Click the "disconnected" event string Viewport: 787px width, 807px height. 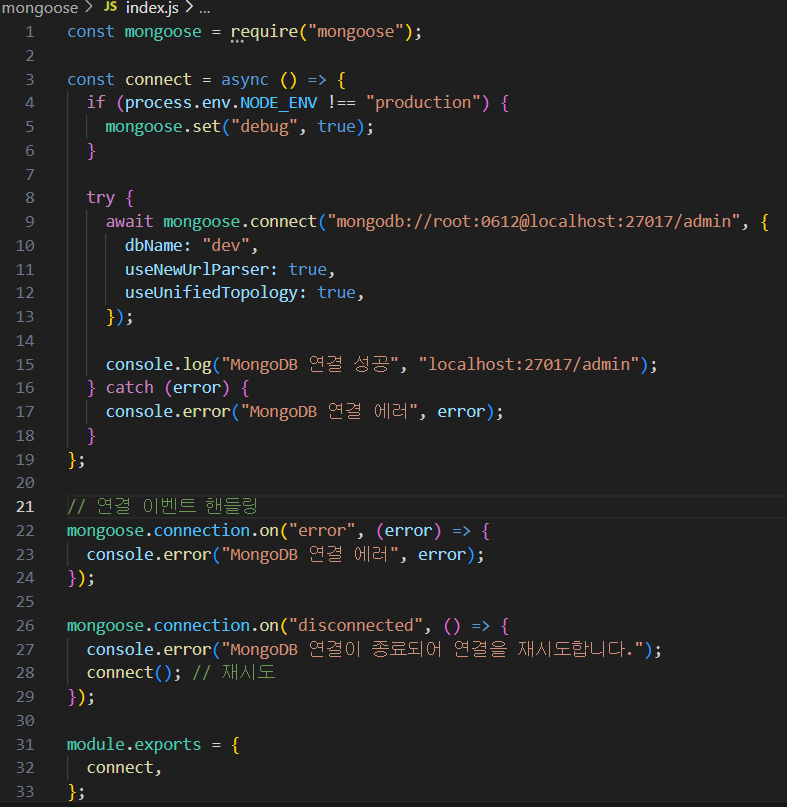(355, 625)
